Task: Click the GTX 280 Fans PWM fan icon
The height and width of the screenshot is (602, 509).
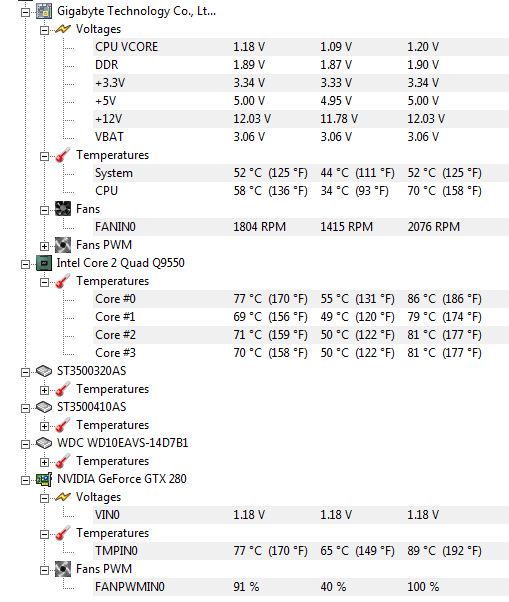Action: (x=63, y=569)
